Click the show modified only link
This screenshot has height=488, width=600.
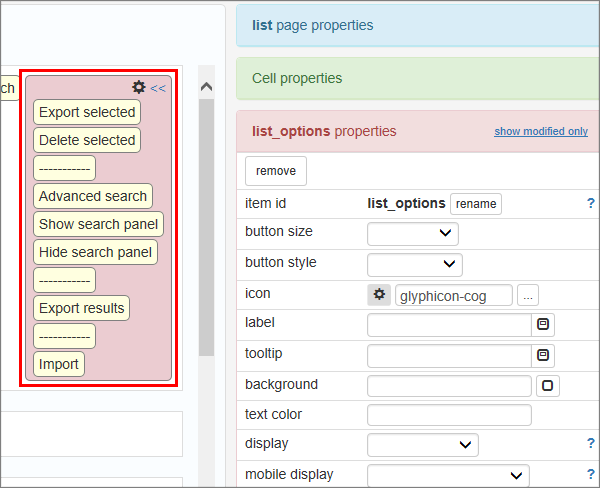(x=540, y=132)
